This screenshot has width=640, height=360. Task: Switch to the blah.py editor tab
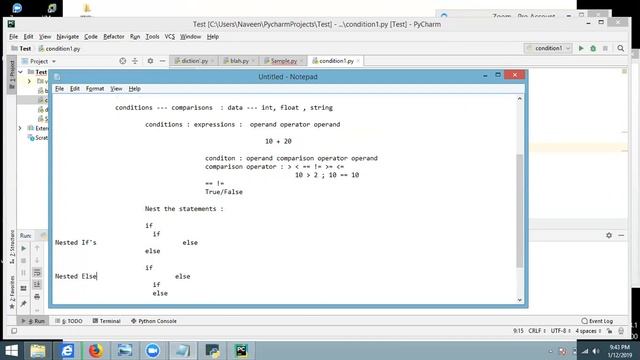point(238,61)
